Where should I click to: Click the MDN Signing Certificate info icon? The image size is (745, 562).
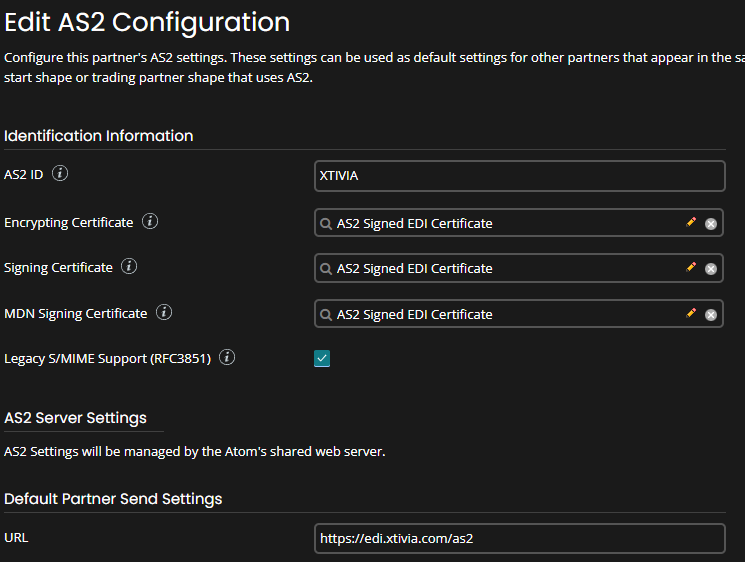(x=164, y=313)
